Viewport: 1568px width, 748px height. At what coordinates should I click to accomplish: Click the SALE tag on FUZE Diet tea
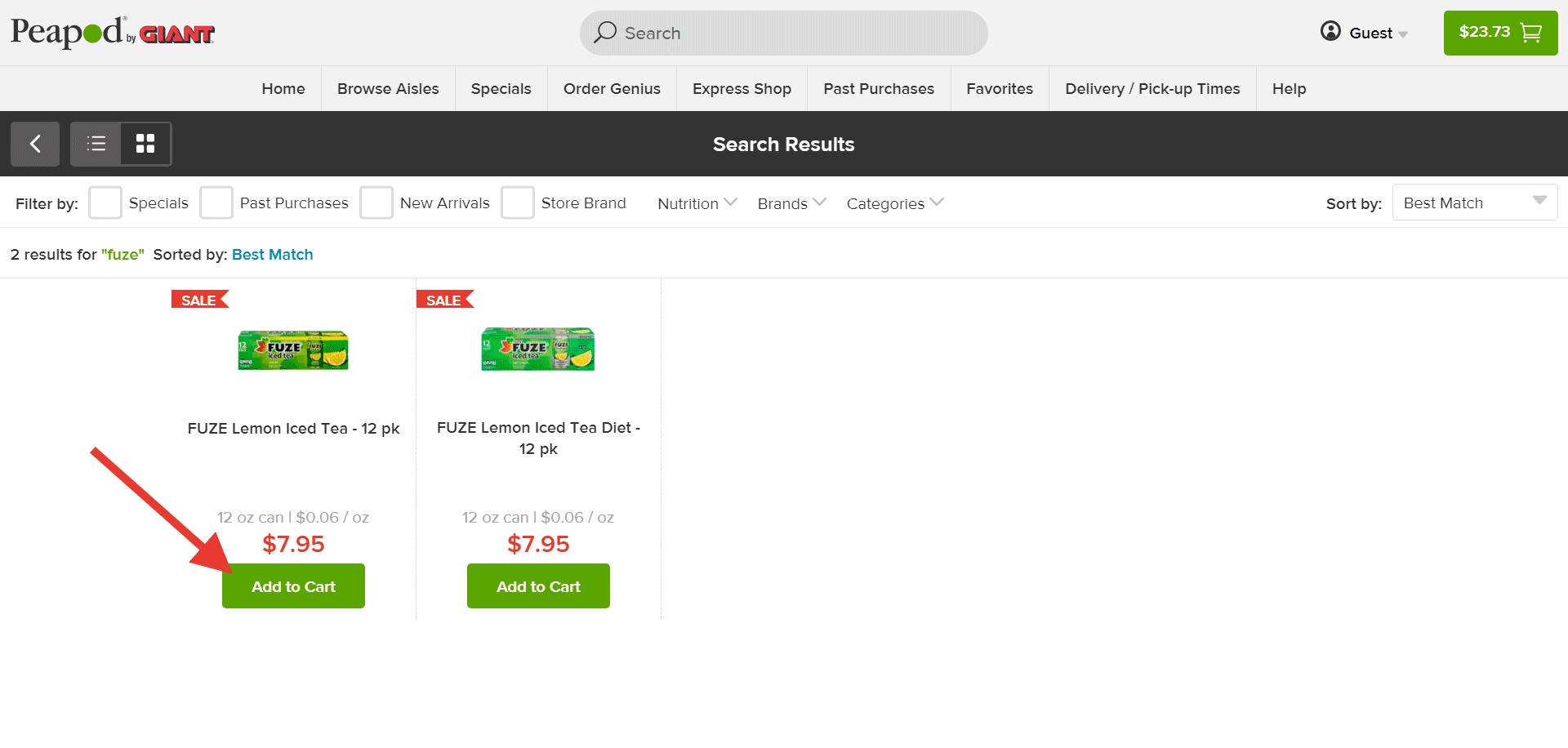(445, 300)
